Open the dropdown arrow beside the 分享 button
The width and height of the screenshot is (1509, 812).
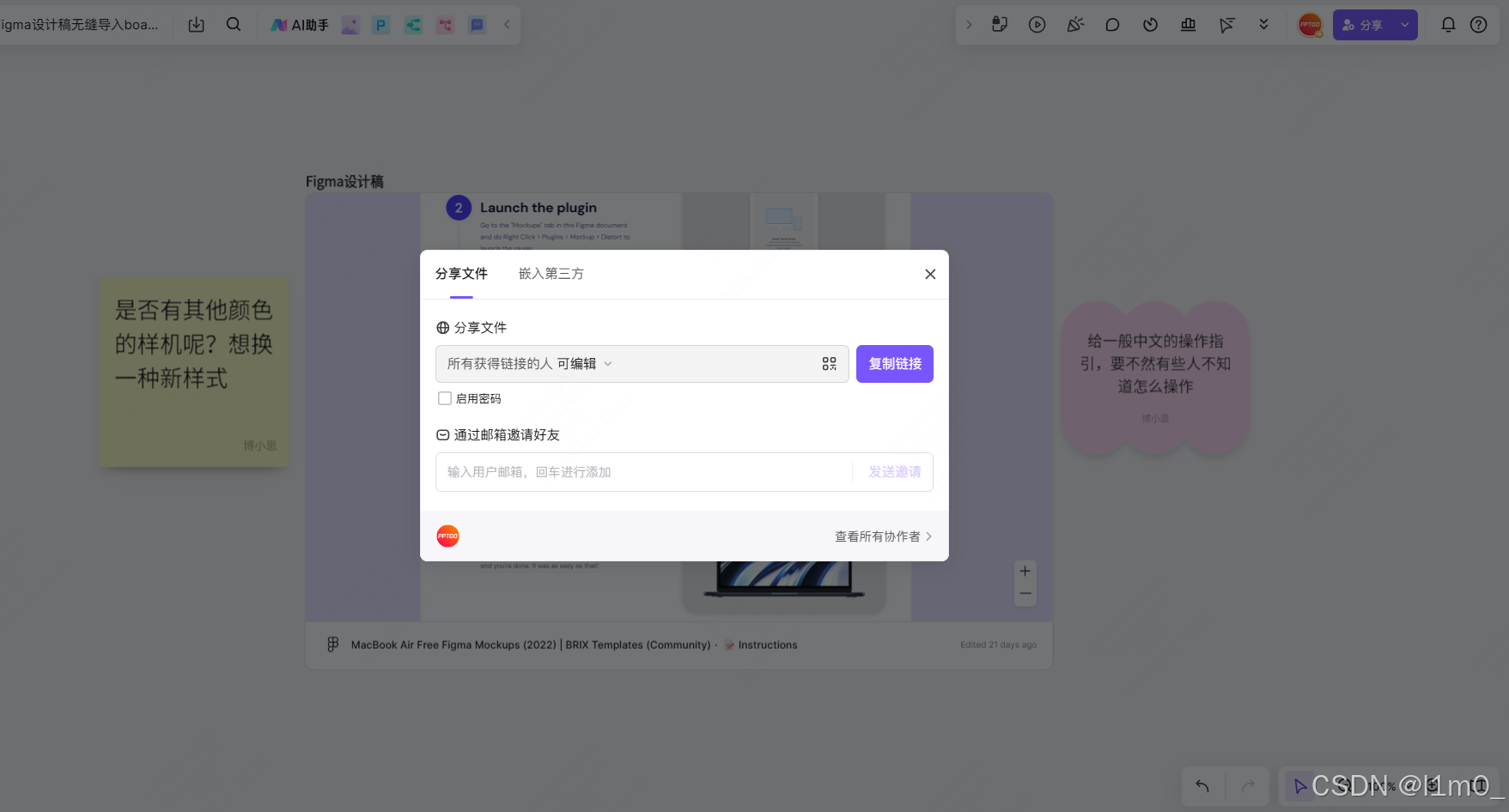tap(1405, 25)
